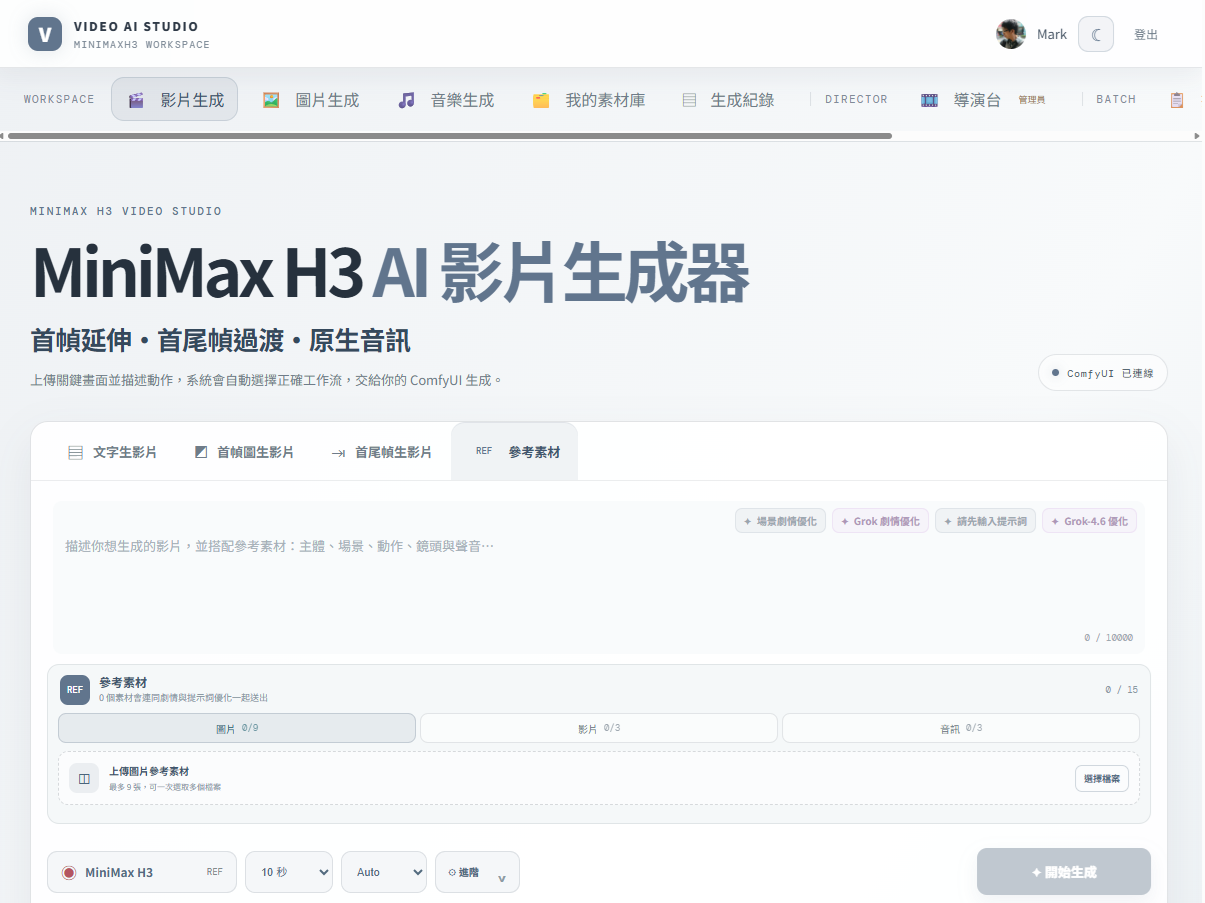This screenshot has width=1205, height=903.
Task: Select the 影片 0/3 reference type
Action: 598,728
